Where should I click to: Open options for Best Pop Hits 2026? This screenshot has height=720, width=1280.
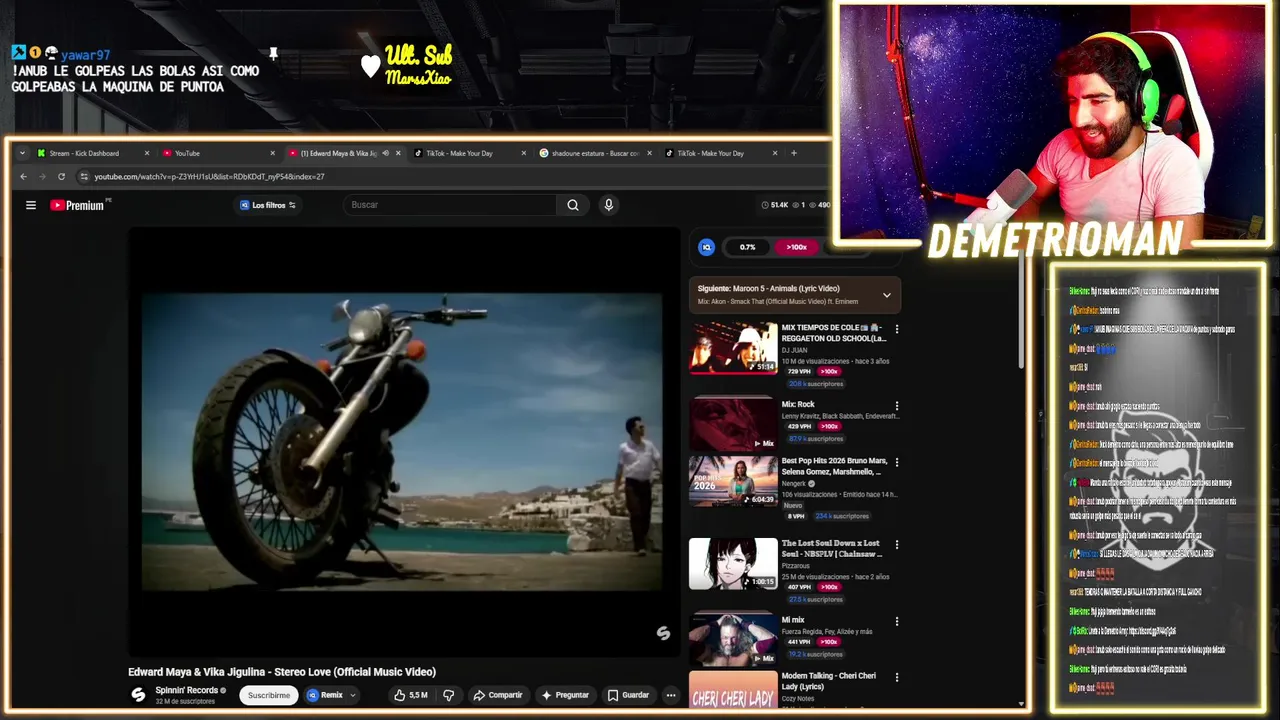pos(896,463)
